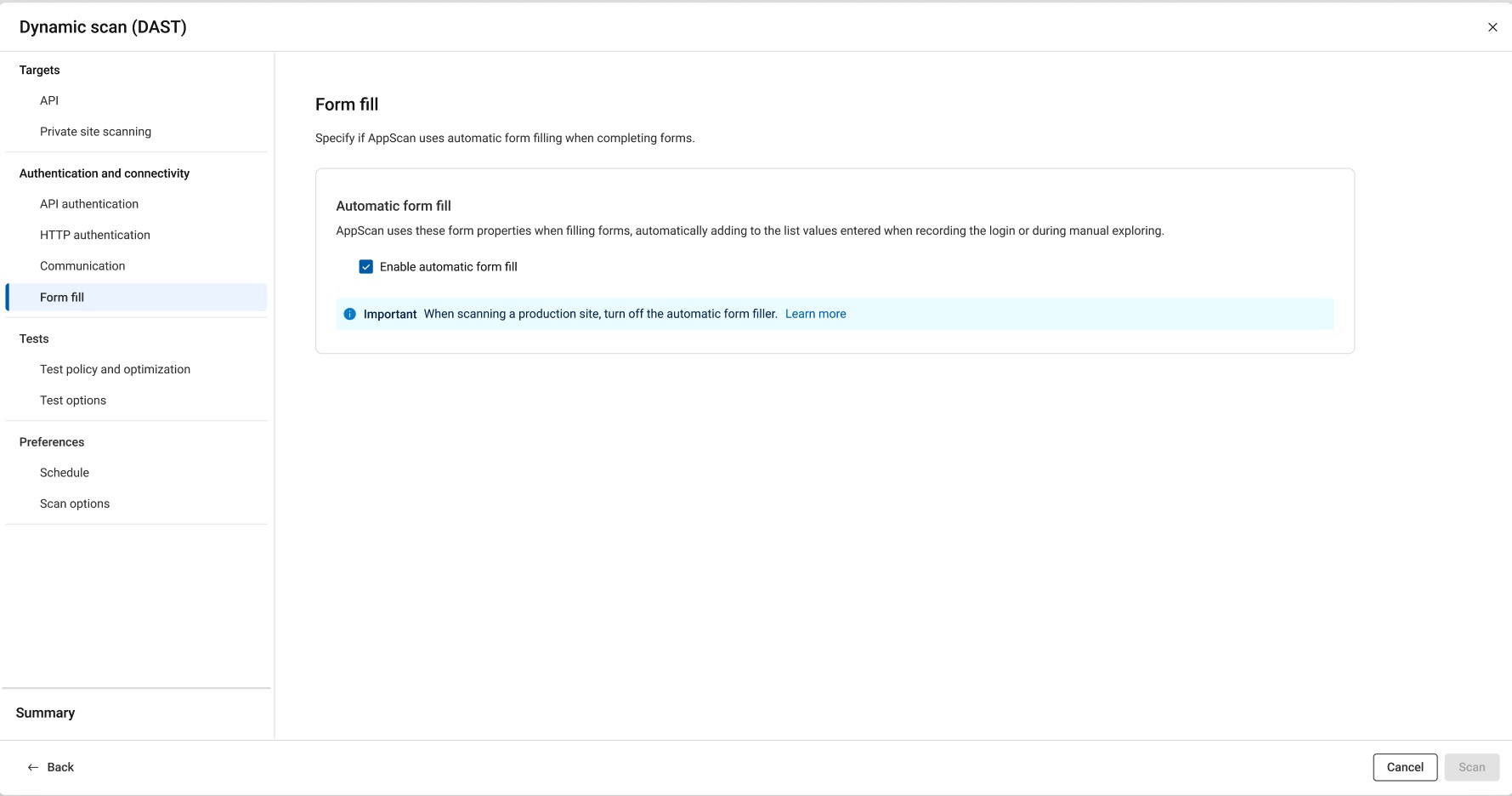This screenshot has height=796, width=1512.
Task: Open HTTP authentication settings
Action: (x=94, y=235)
